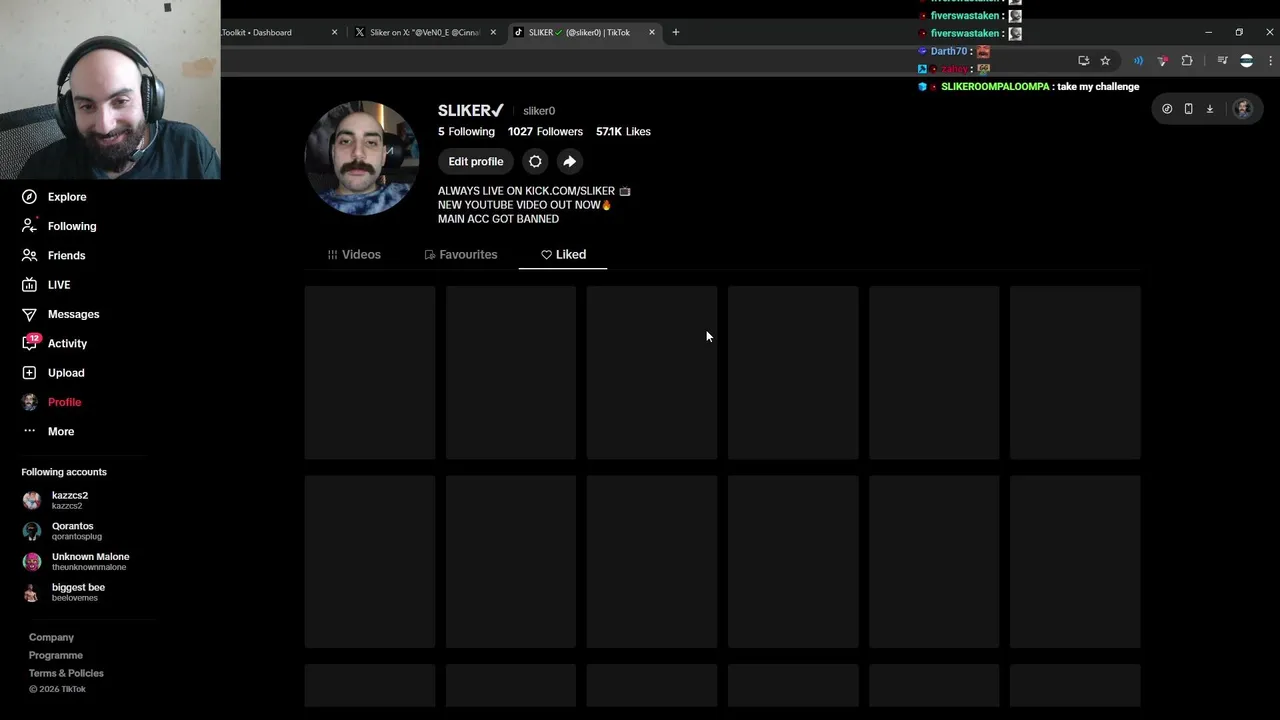Screen dimensions: 1280x720
Task: Click the profile settings gear icon
Action: [535, 161]
